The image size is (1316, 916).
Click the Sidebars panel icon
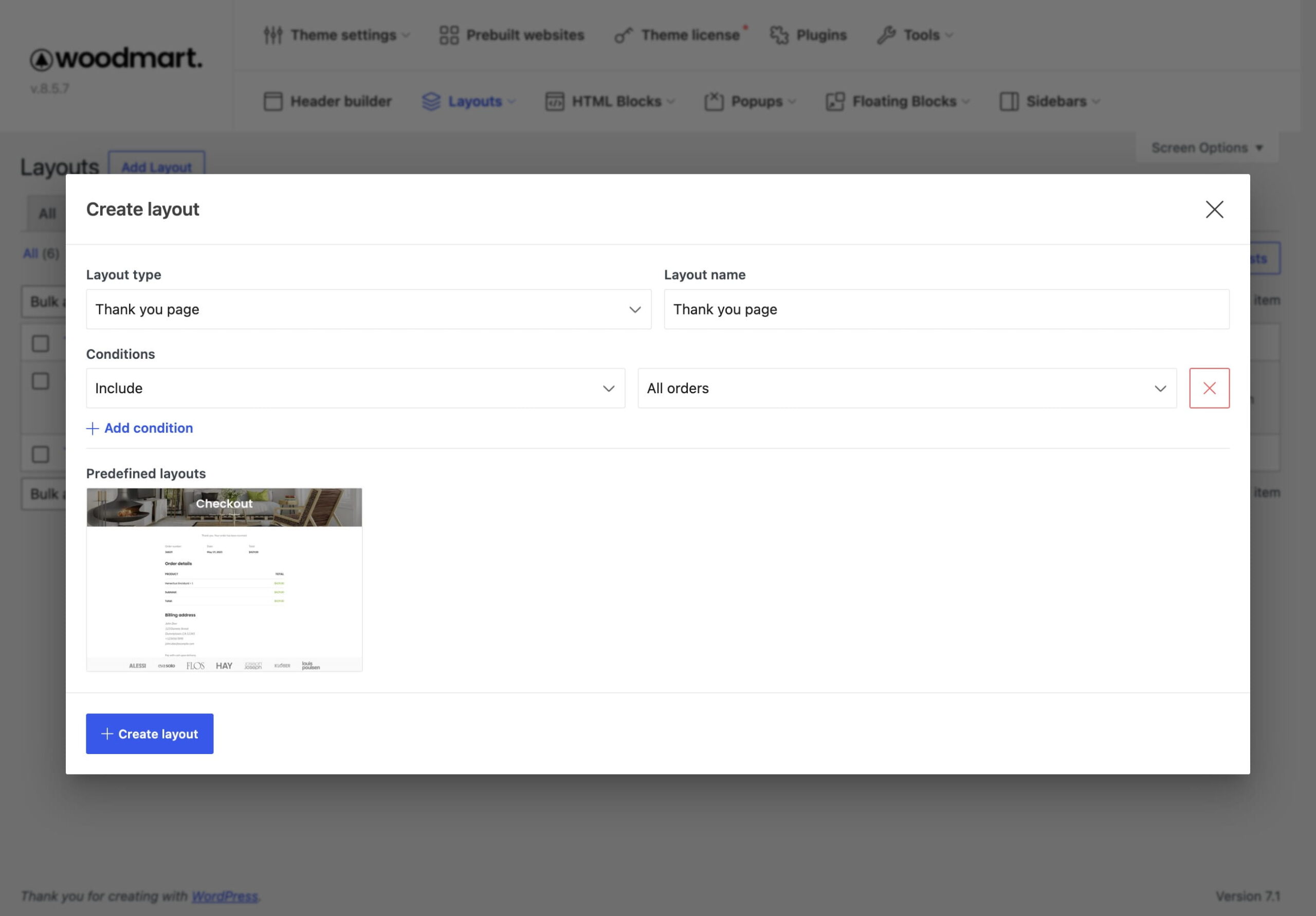click(x=1009, y=101)
